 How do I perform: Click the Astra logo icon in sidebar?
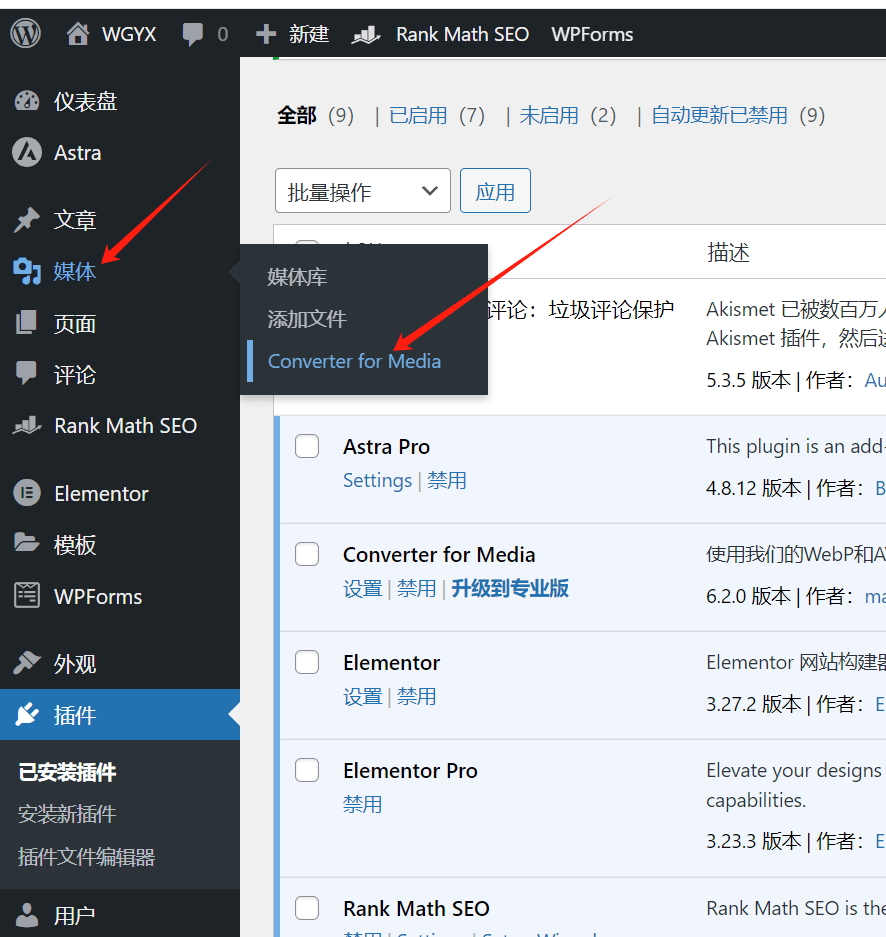pyautogui.click(x=27, y=152)
